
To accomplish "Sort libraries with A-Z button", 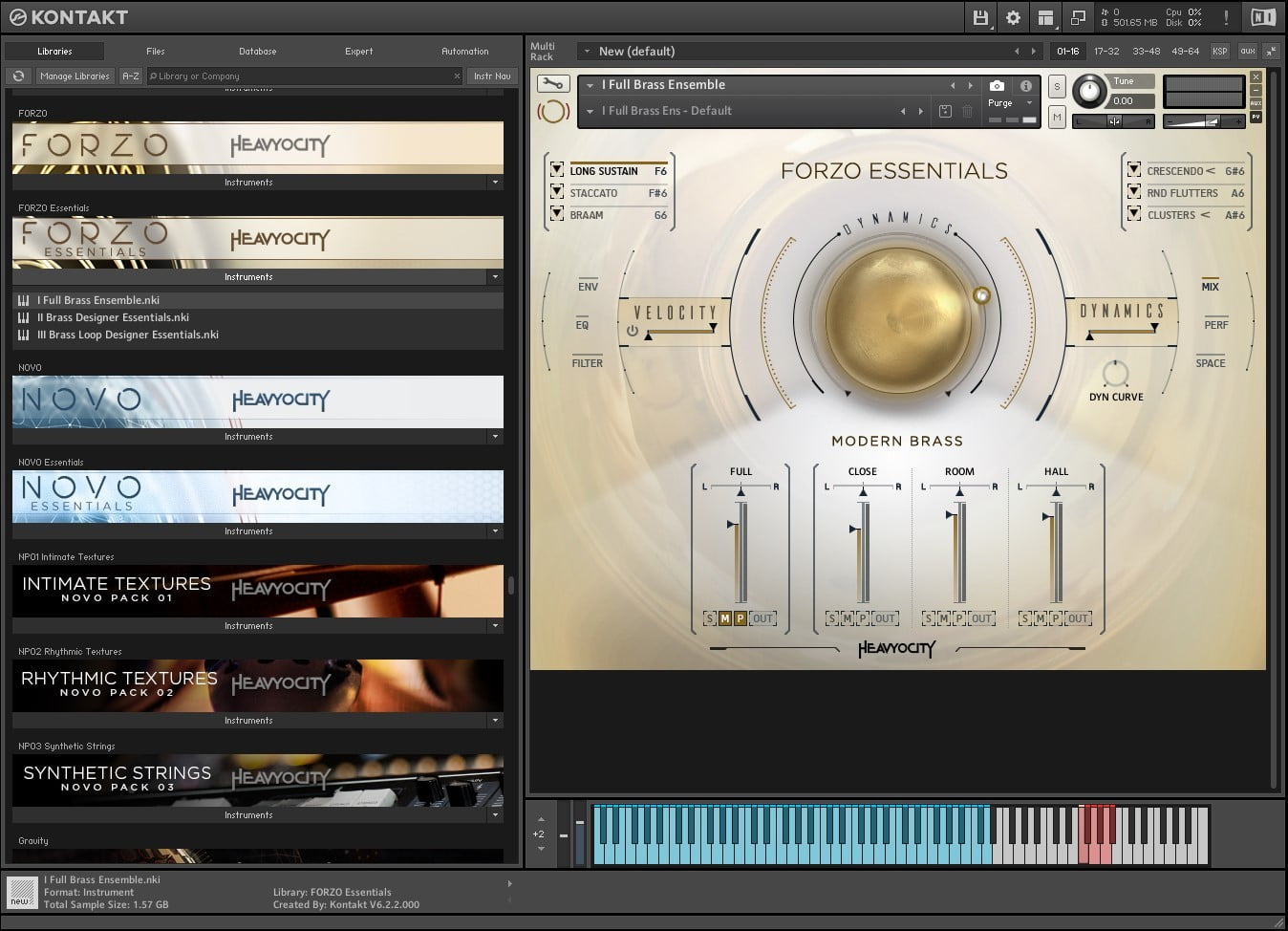I will coord(131,76).
